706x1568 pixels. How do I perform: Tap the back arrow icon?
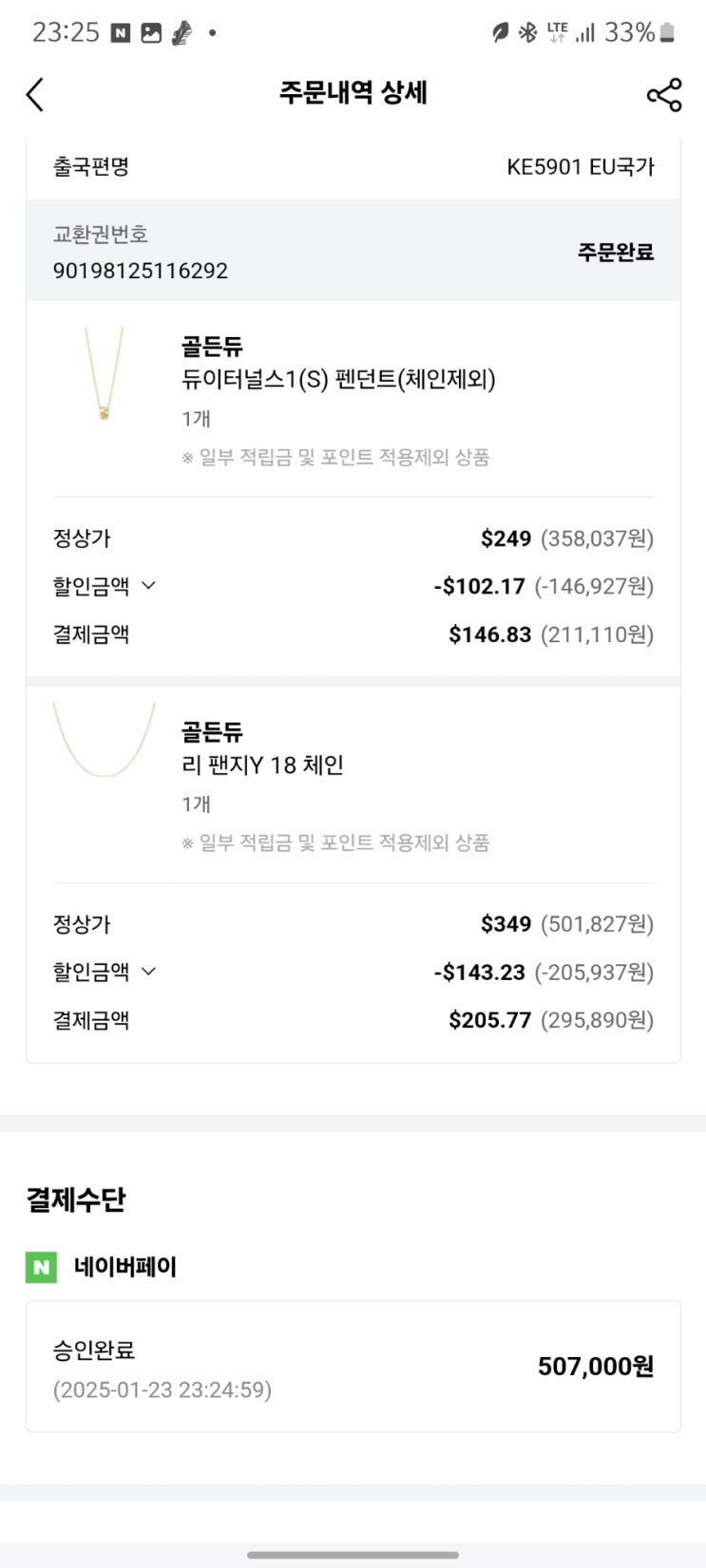tap(35, 94)
